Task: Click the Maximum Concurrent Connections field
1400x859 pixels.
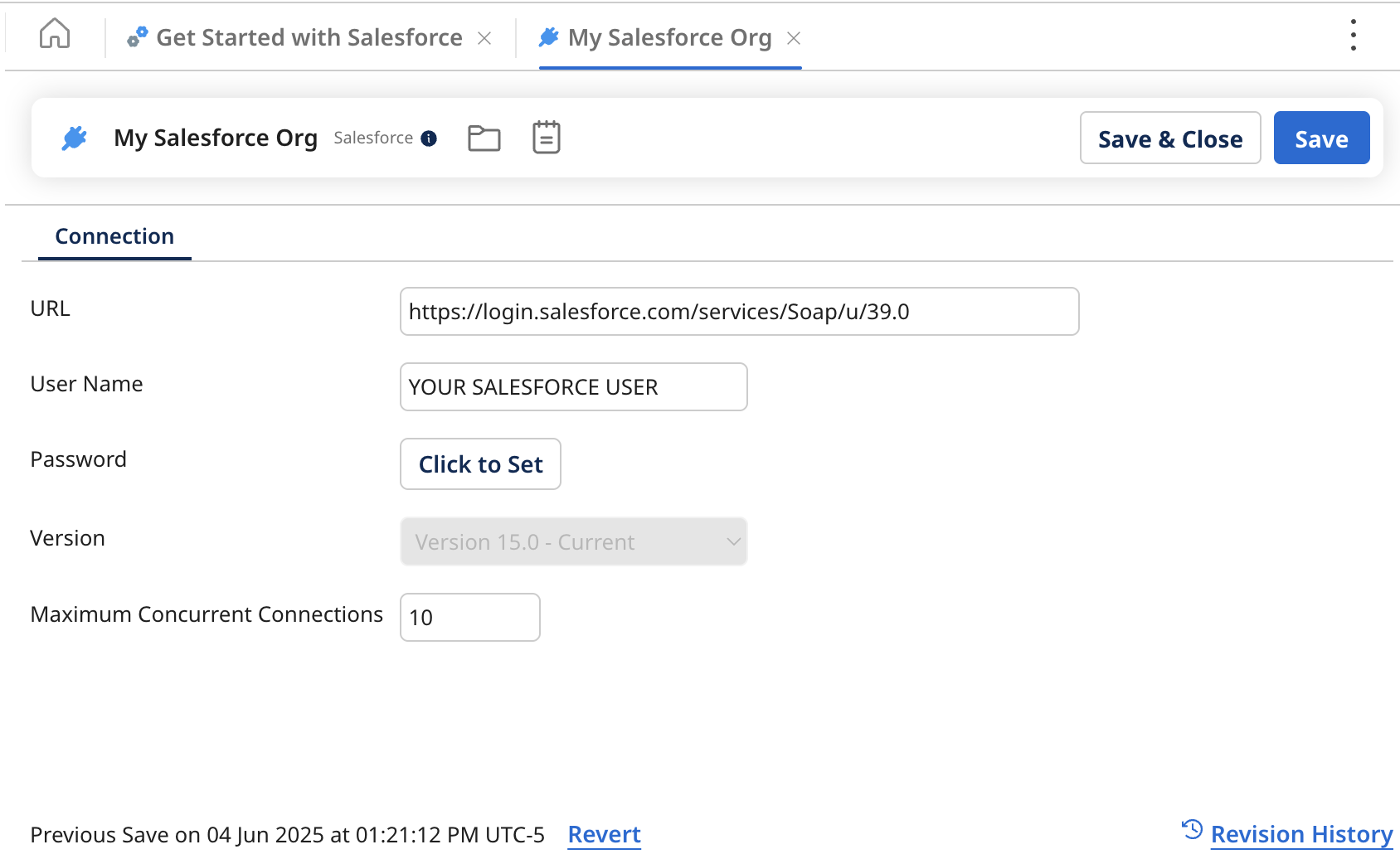Action: 469,617
